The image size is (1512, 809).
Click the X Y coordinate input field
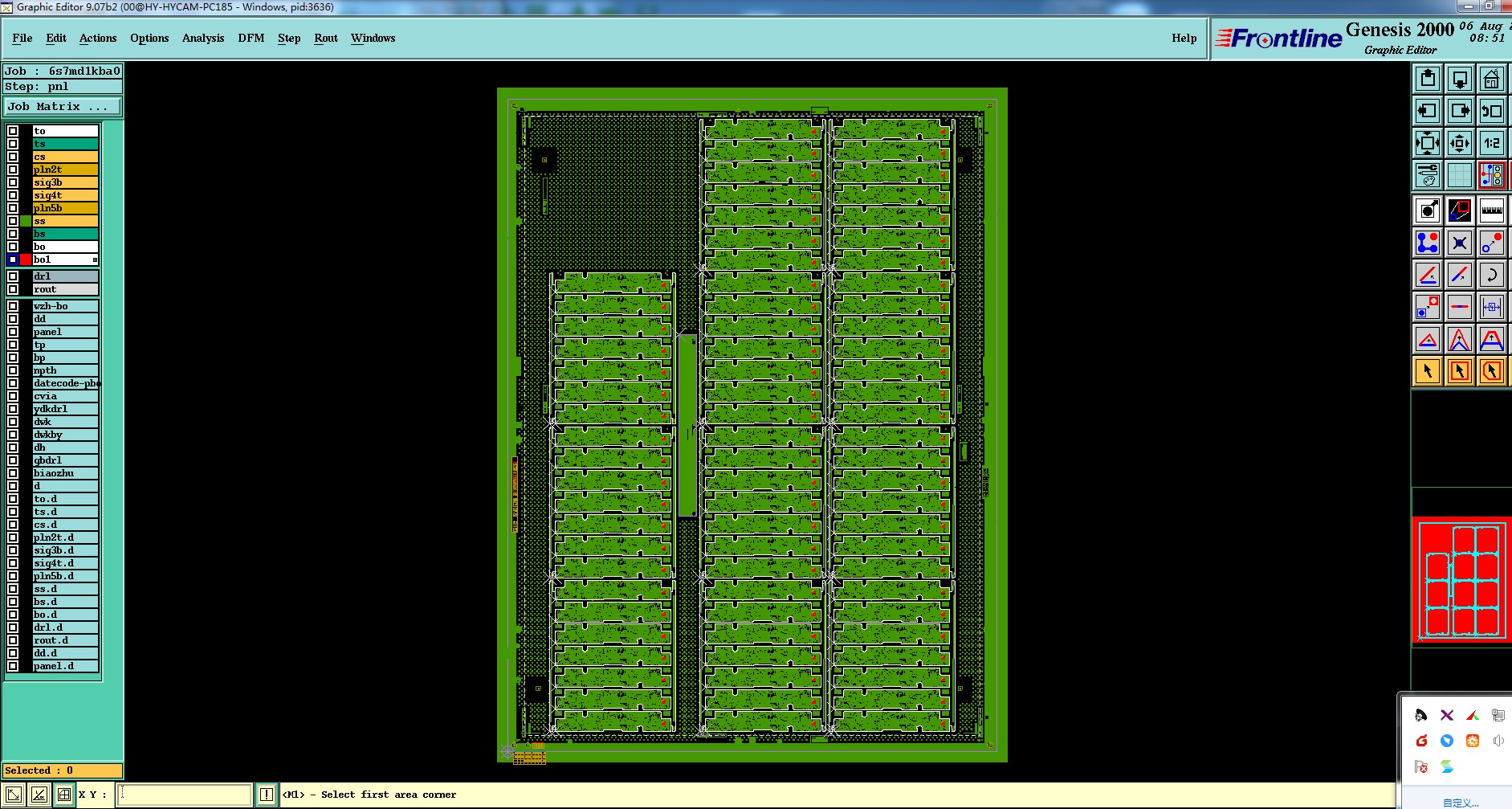[x=185, y=795]
